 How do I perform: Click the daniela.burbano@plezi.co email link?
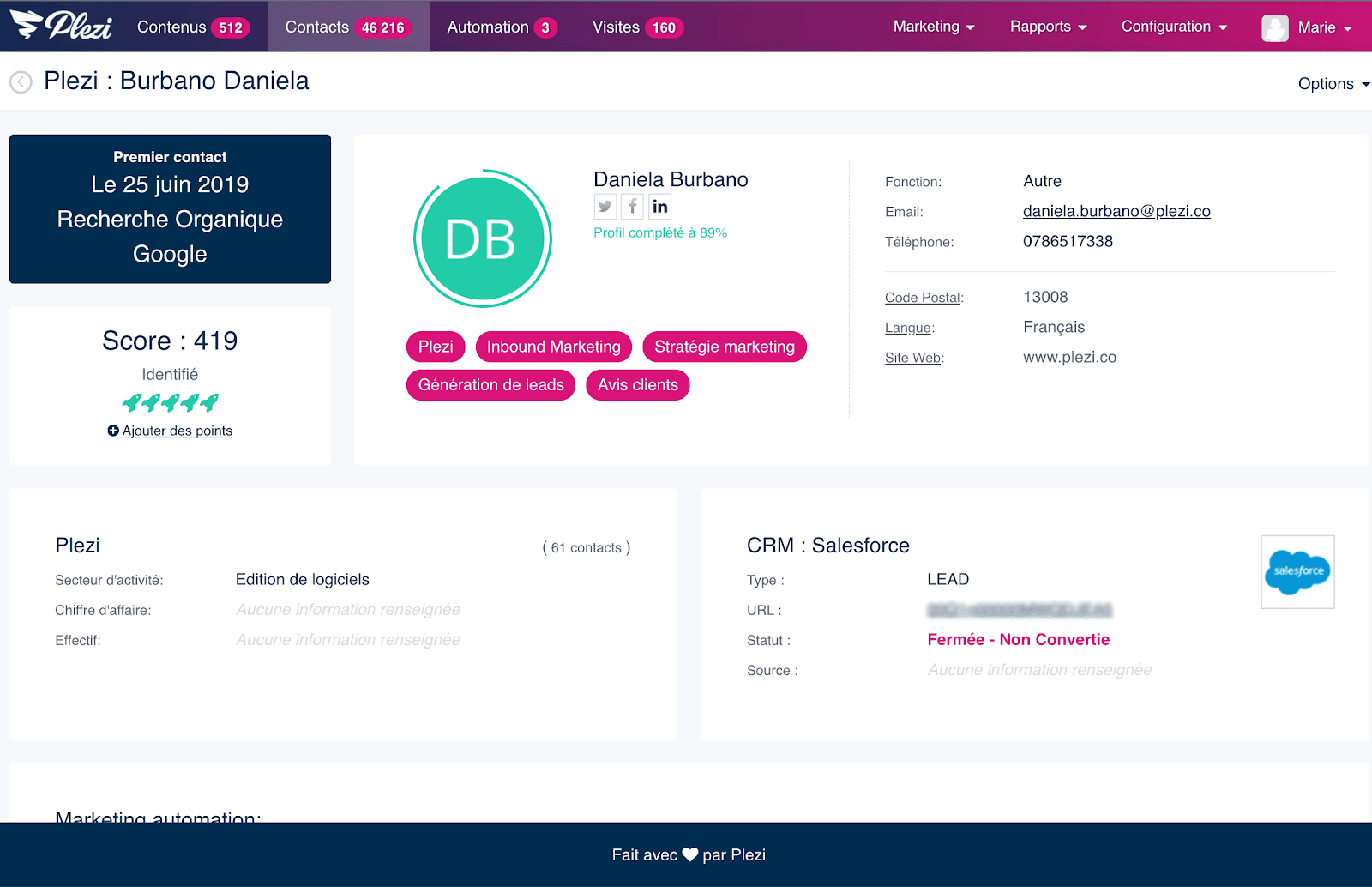1116,211
